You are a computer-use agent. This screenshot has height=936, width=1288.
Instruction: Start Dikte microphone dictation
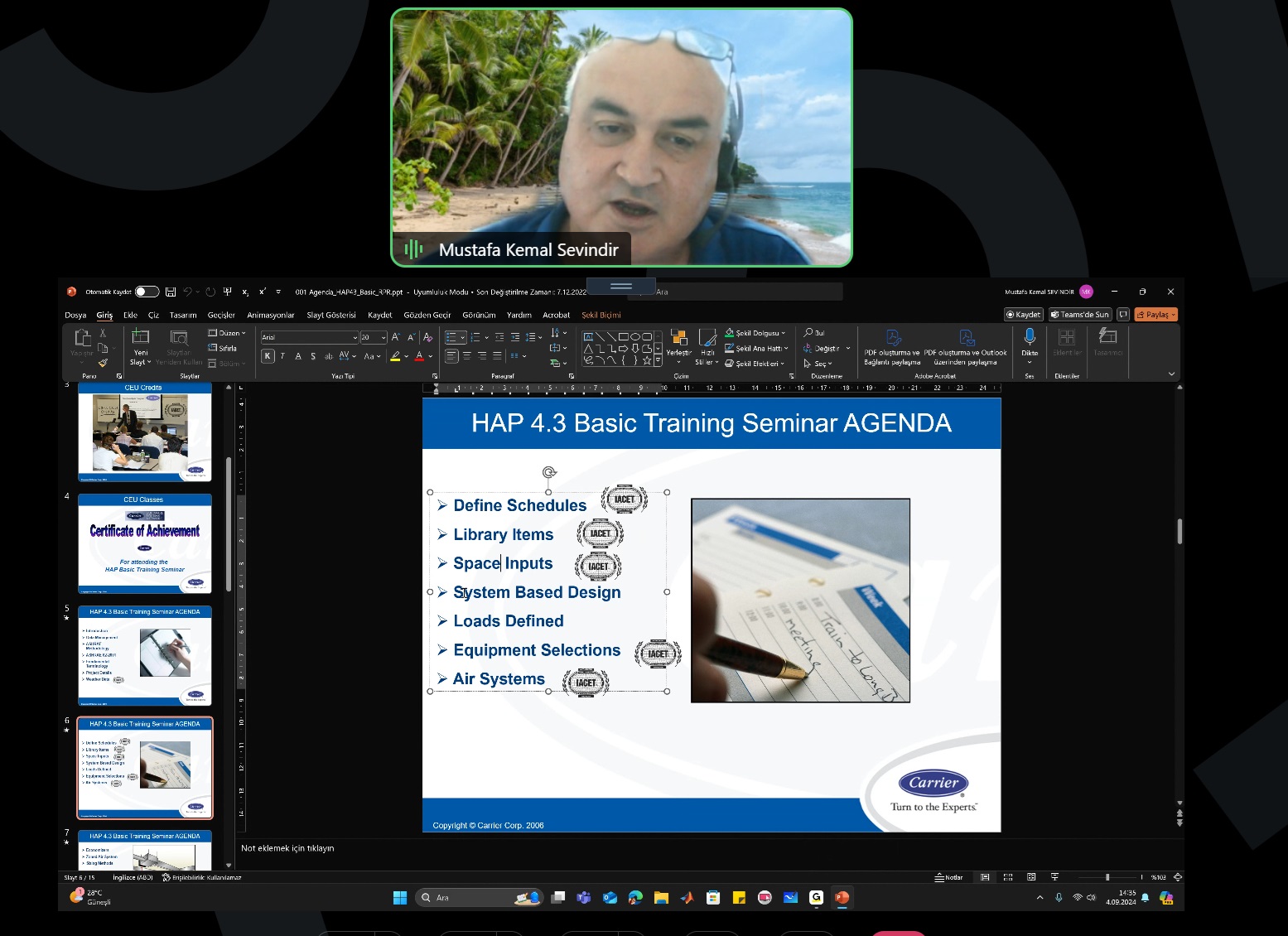(x=1030, y=336)
